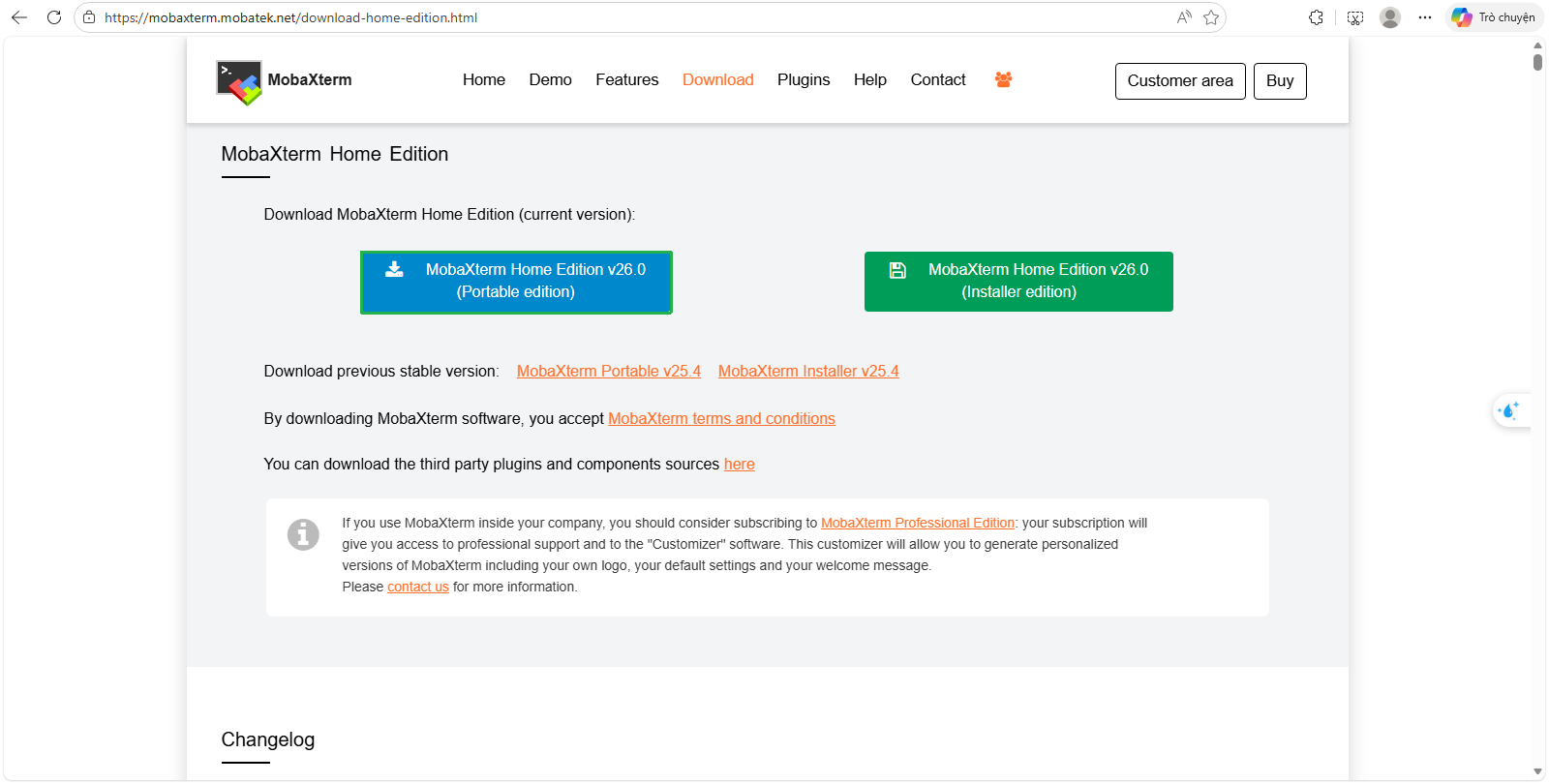Open the browser Extensions puzzle icon
The width and height of the screenshot is (1549, 784).
pyautogui.click(x=1316, y=17)
